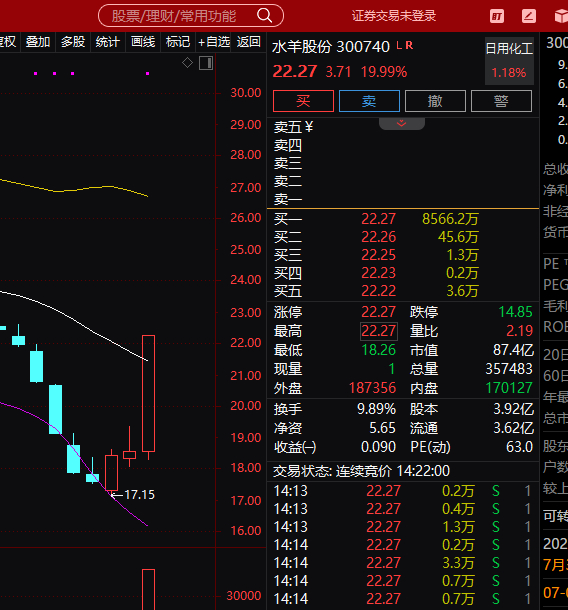
Task: Click the red 买 buy button
Action: (303, 101)
